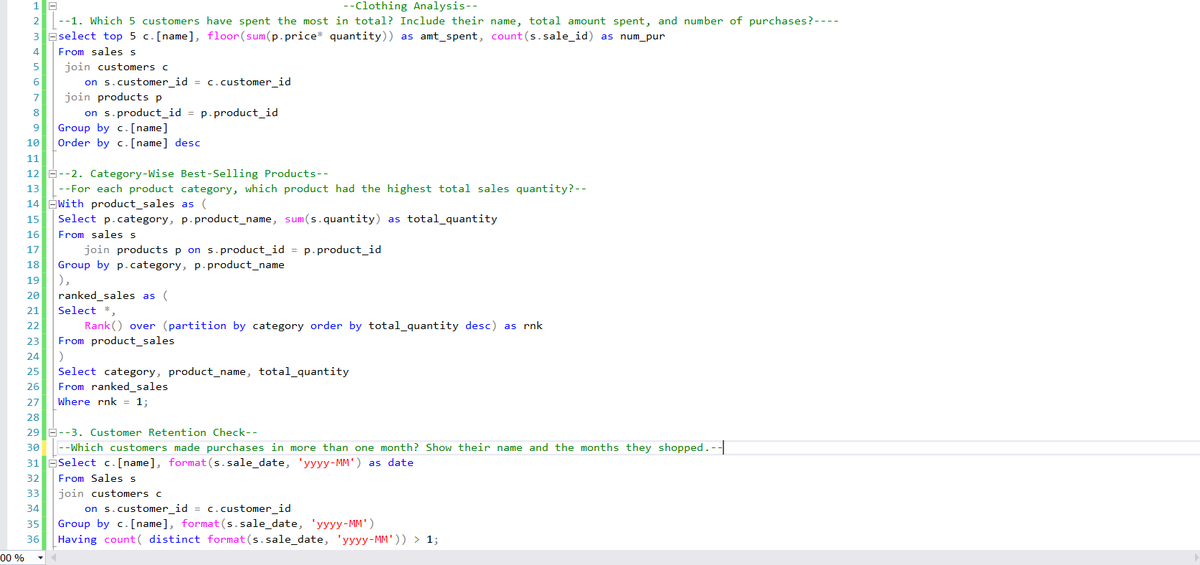This screenshot has width=1200, height=565.
Task: Click 'Rank()' function on line 22
Action: point(103,326)
